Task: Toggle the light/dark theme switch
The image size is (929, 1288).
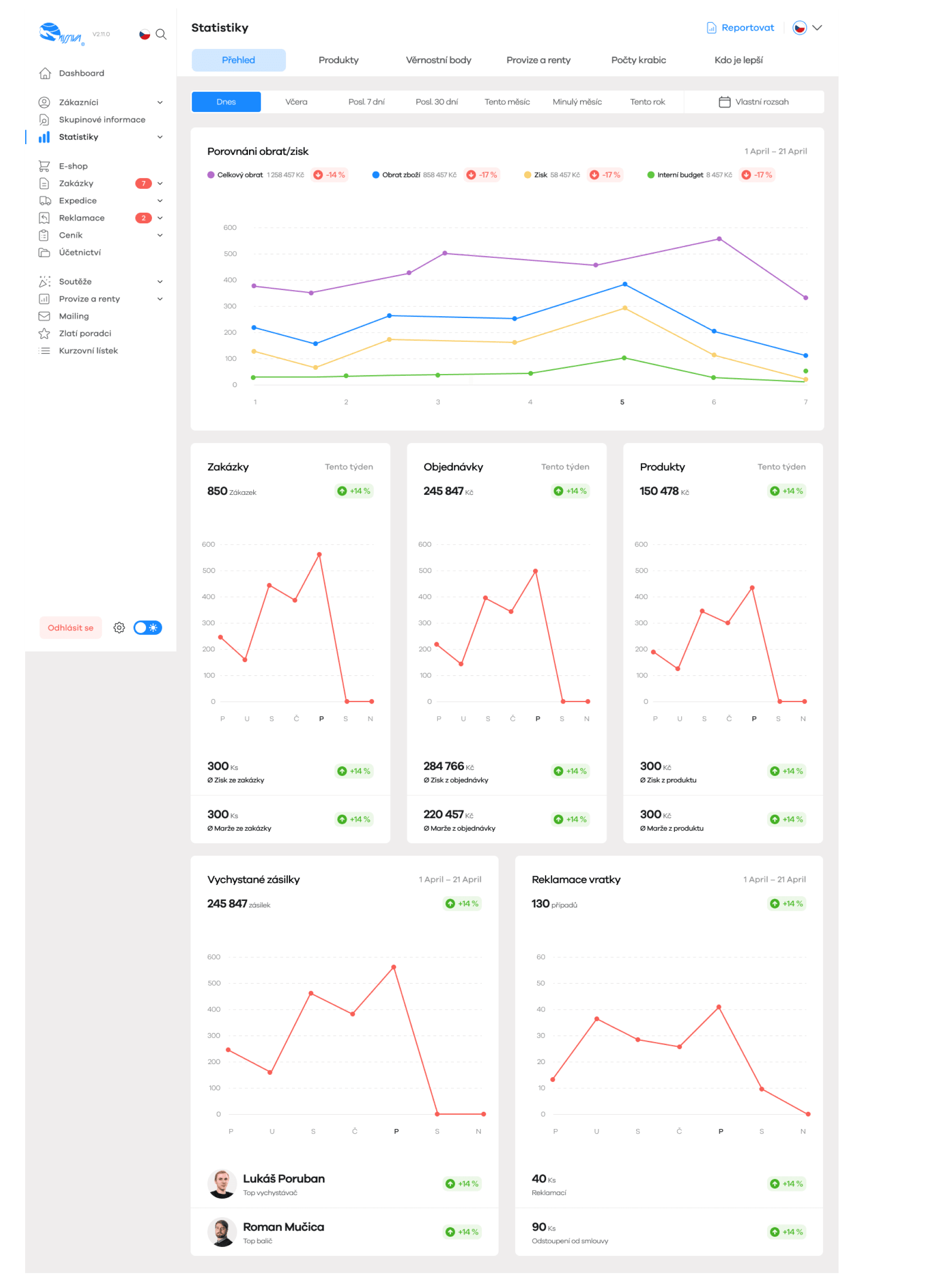Action: click(148, 628)
